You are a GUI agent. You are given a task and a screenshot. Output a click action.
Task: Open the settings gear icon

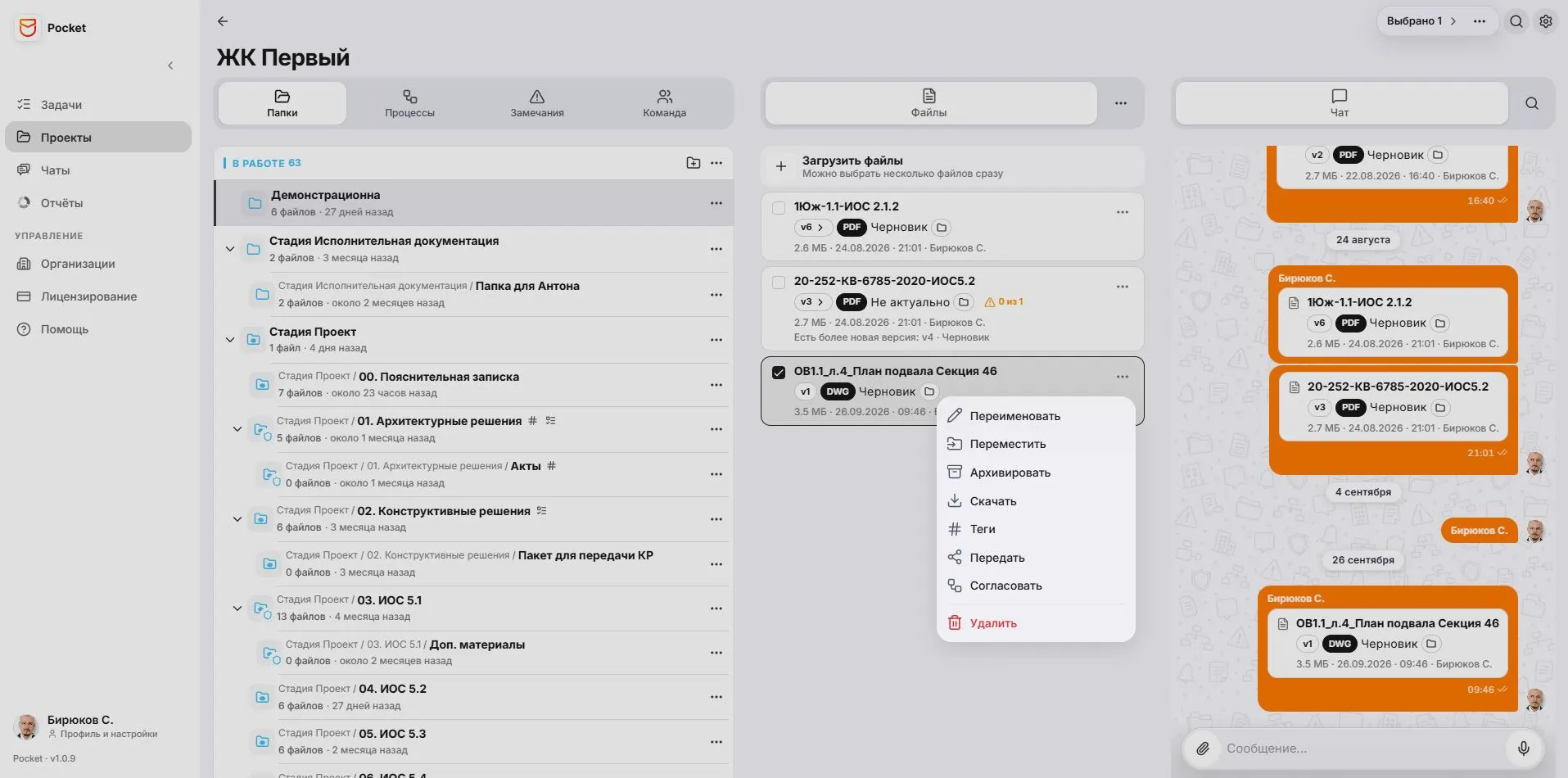[x=1546, y=21]
